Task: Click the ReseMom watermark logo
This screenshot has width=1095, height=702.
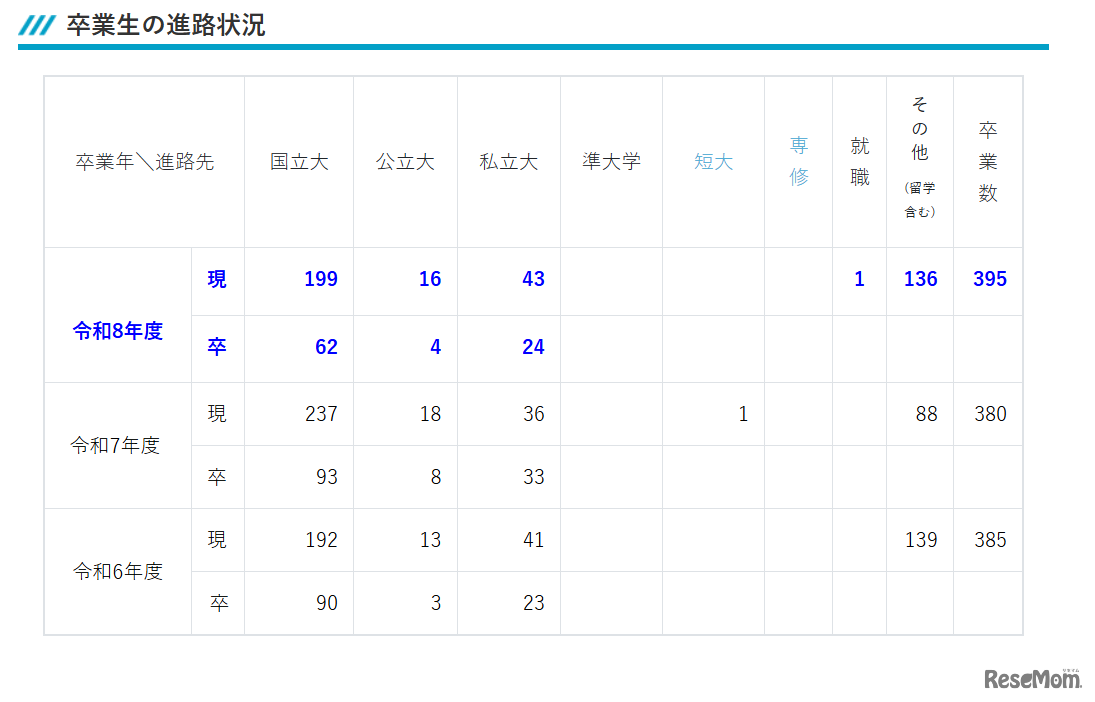Action: (x=1033, y=679)
